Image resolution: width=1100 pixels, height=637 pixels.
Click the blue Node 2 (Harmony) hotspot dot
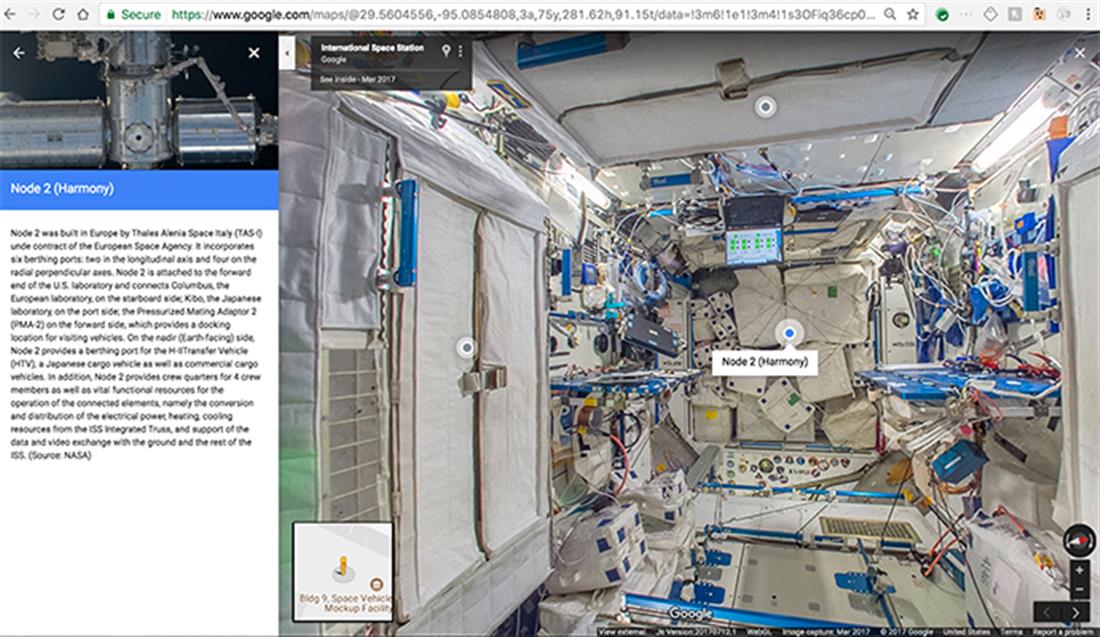pos(789,332)
